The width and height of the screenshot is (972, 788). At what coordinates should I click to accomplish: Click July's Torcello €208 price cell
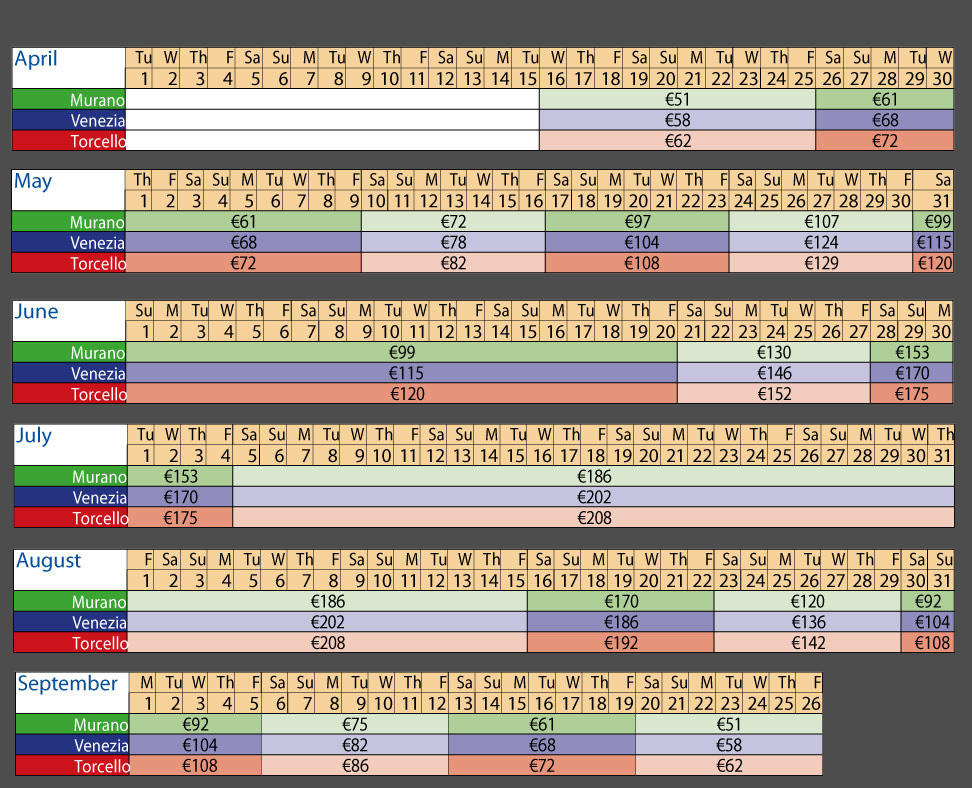(594, 518)
